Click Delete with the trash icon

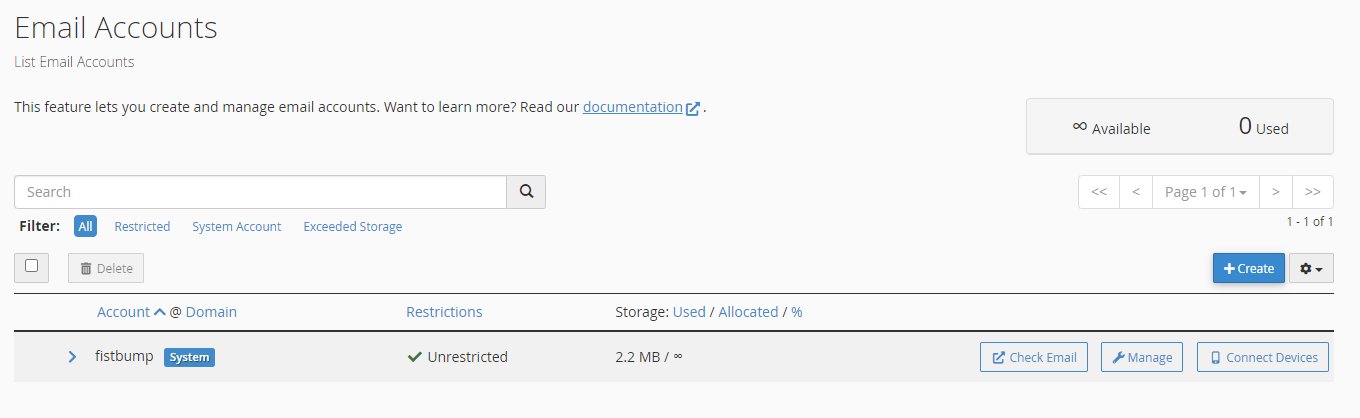pos(106,268)
